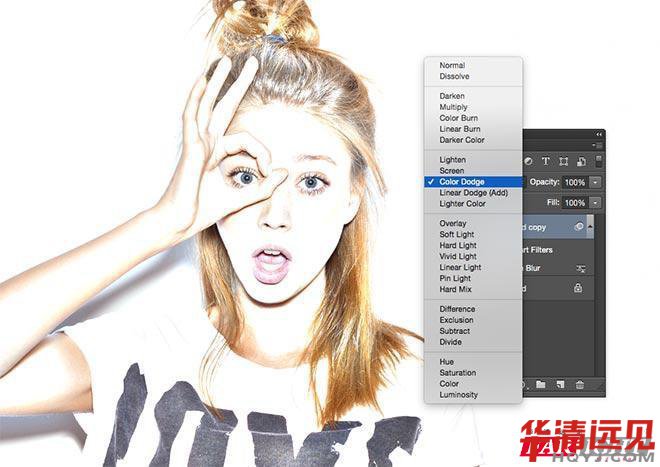Click the new group folder icon
660x467 pixels.
541,384
